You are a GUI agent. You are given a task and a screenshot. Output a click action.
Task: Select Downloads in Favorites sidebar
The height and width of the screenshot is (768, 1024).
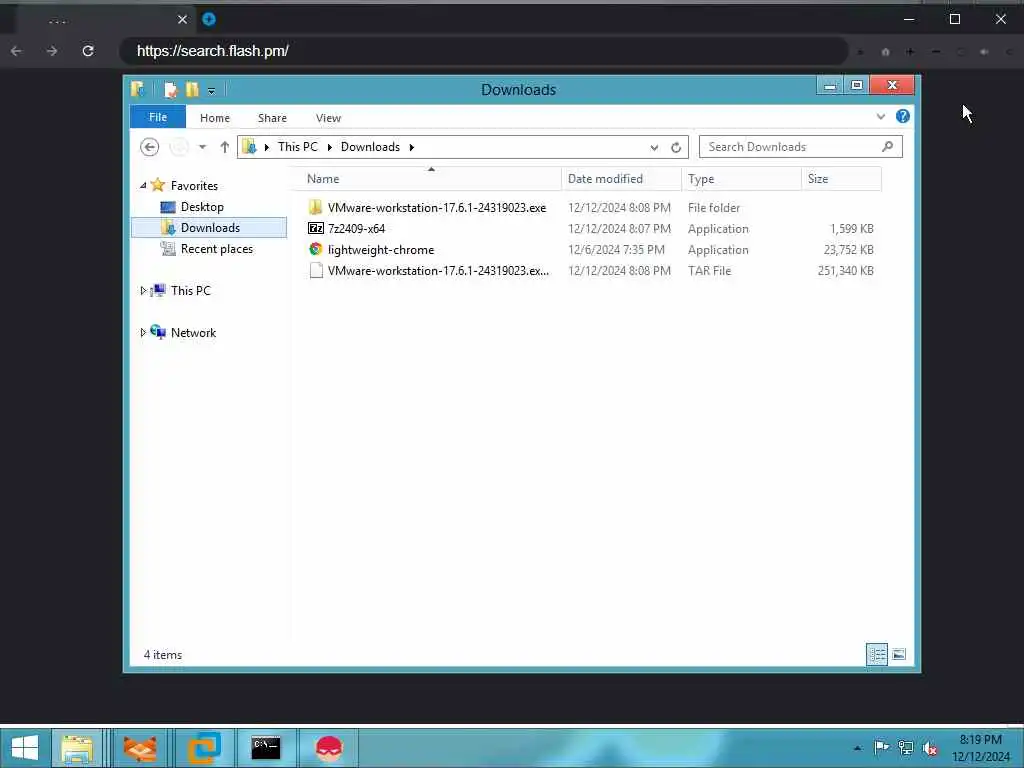click(x=209, y=227)
